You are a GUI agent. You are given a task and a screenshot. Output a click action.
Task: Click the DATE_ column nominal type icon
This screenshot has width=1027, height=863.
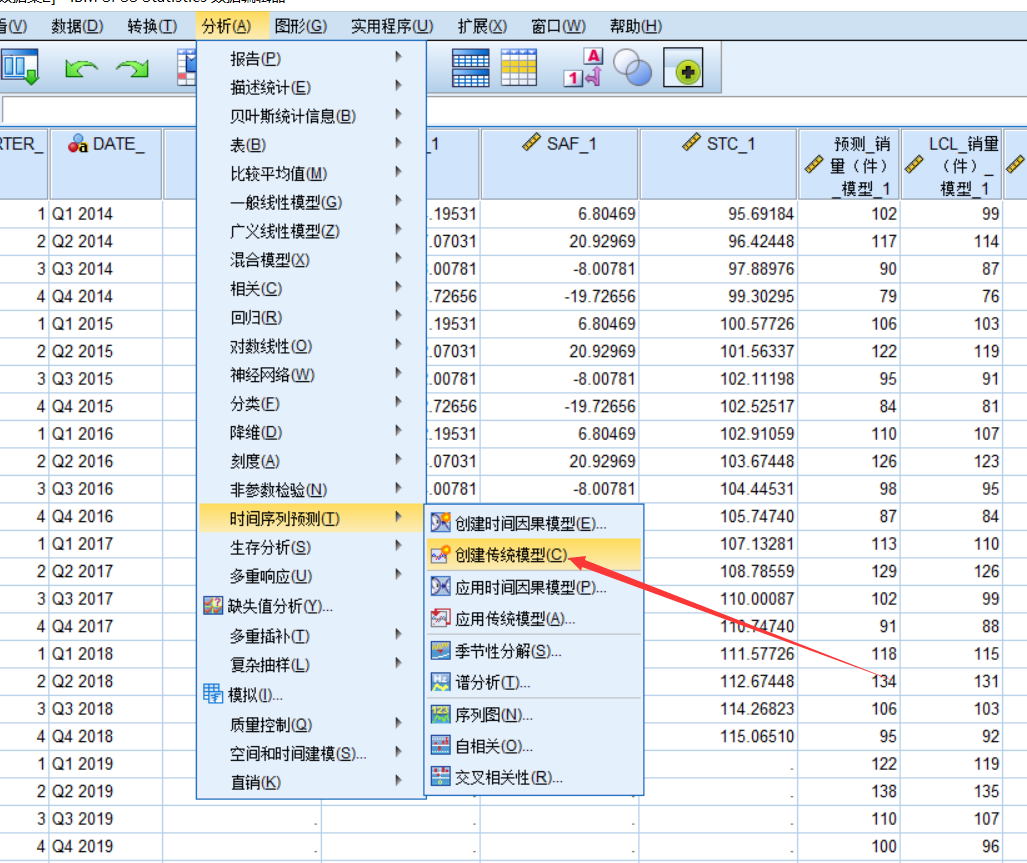(78, 143)
